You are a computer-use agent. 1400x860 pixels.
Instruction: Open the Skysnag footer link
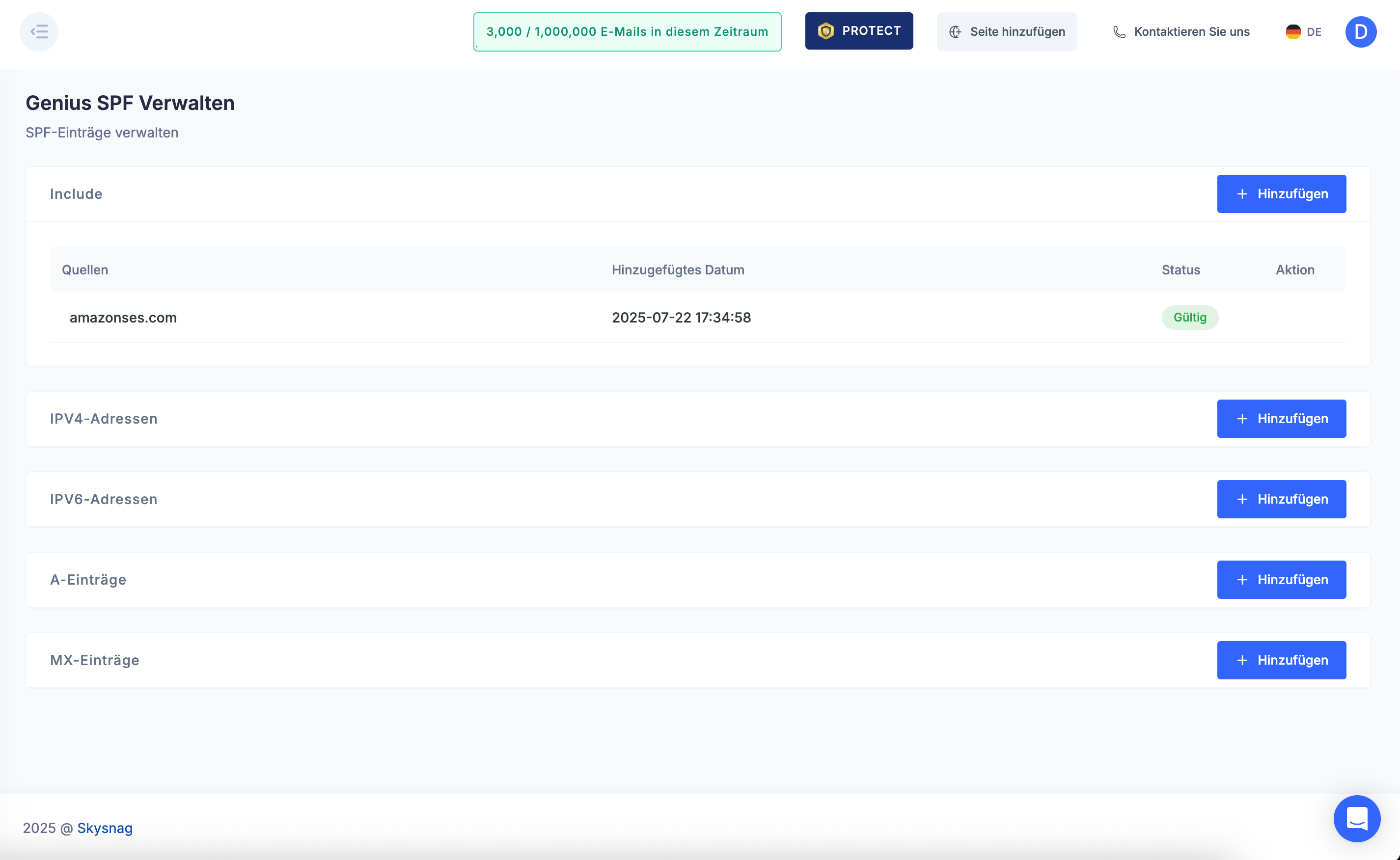pos(105,828)
